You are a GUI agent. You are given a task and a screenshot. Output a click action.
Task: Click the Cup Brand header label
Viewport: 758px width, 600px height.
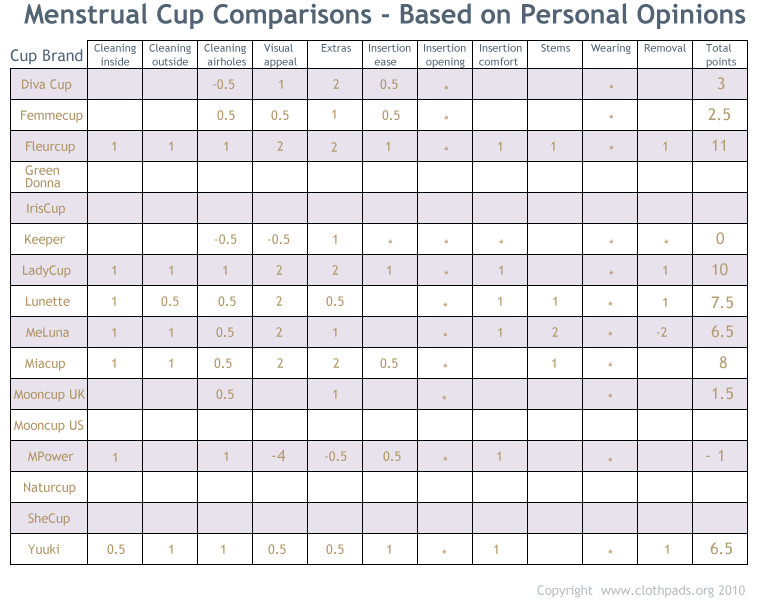47,56
